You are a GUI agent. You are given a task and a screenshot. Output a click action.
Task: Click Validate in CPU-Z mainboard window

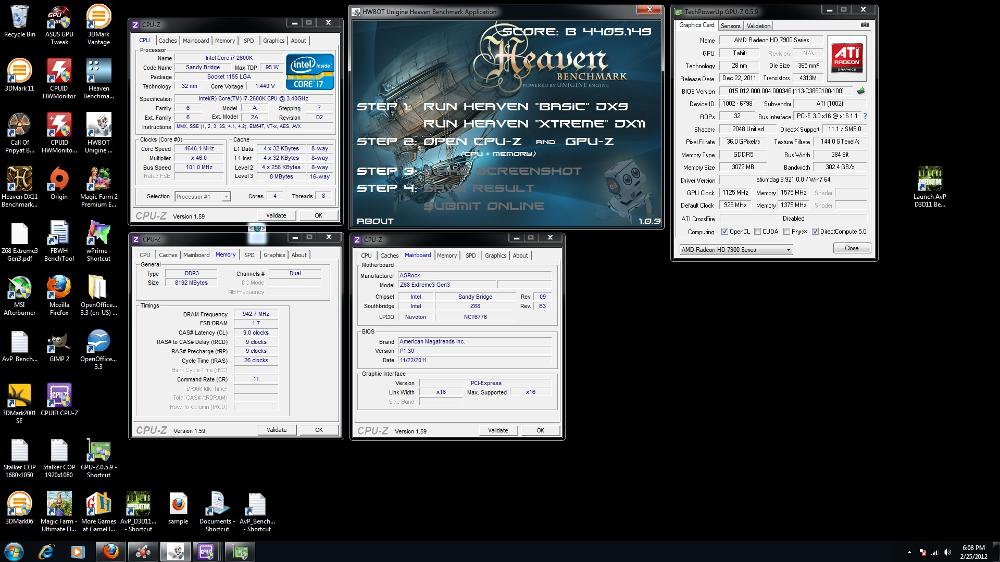click(x=497, y=431)
